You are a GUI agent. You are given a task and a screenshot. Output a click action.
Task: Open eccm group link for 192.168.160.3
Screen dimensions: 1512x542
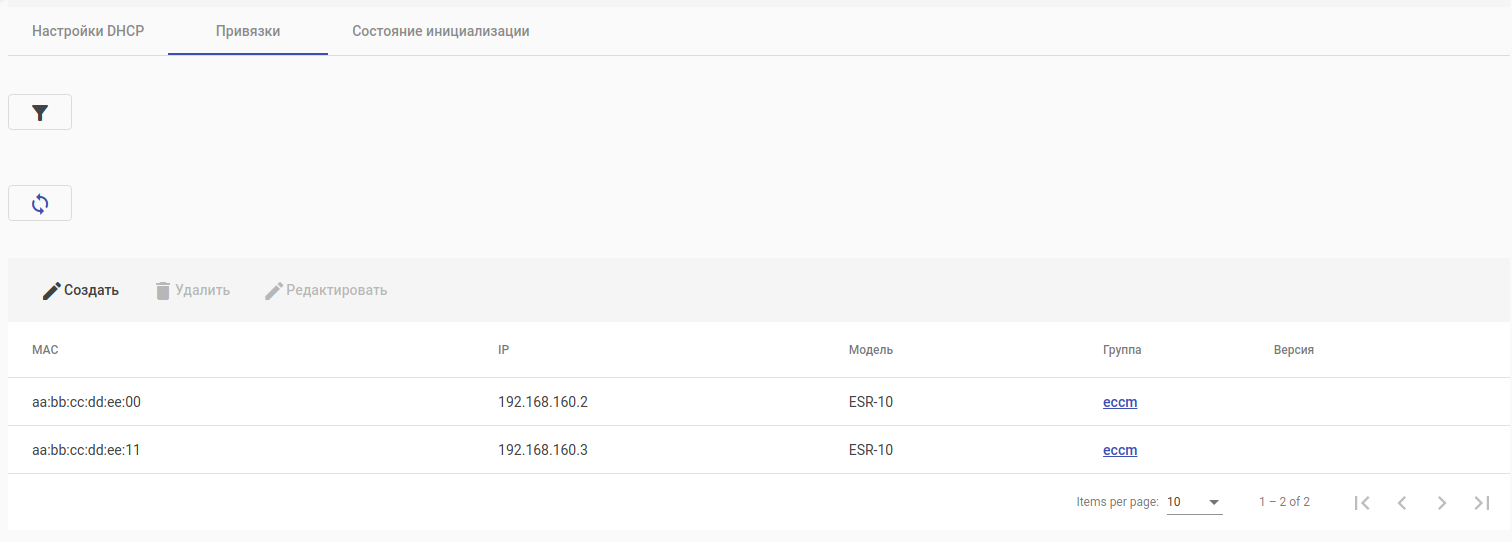tap(1120, 450)
